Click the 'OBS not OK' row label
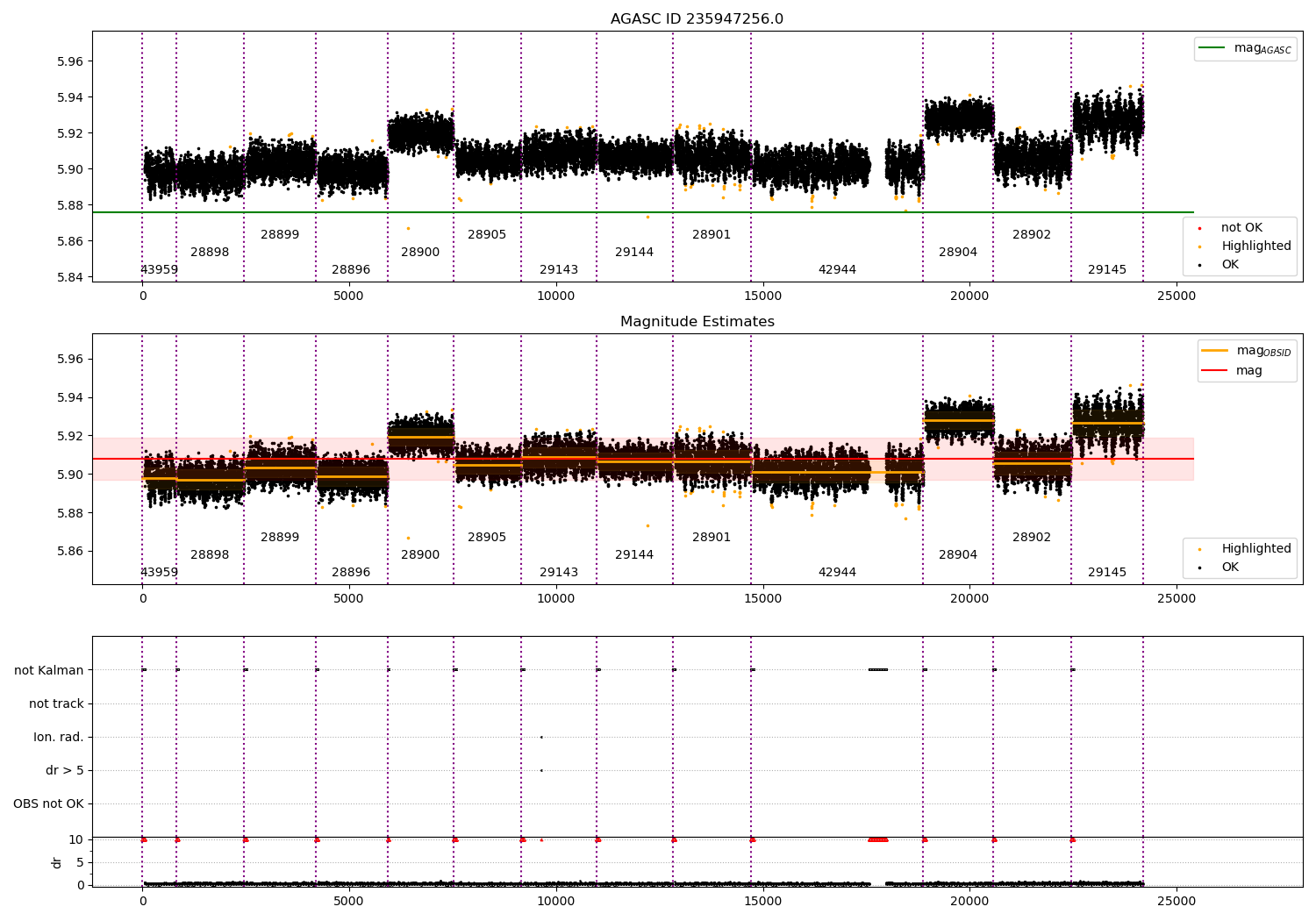 tap(48, 803)
